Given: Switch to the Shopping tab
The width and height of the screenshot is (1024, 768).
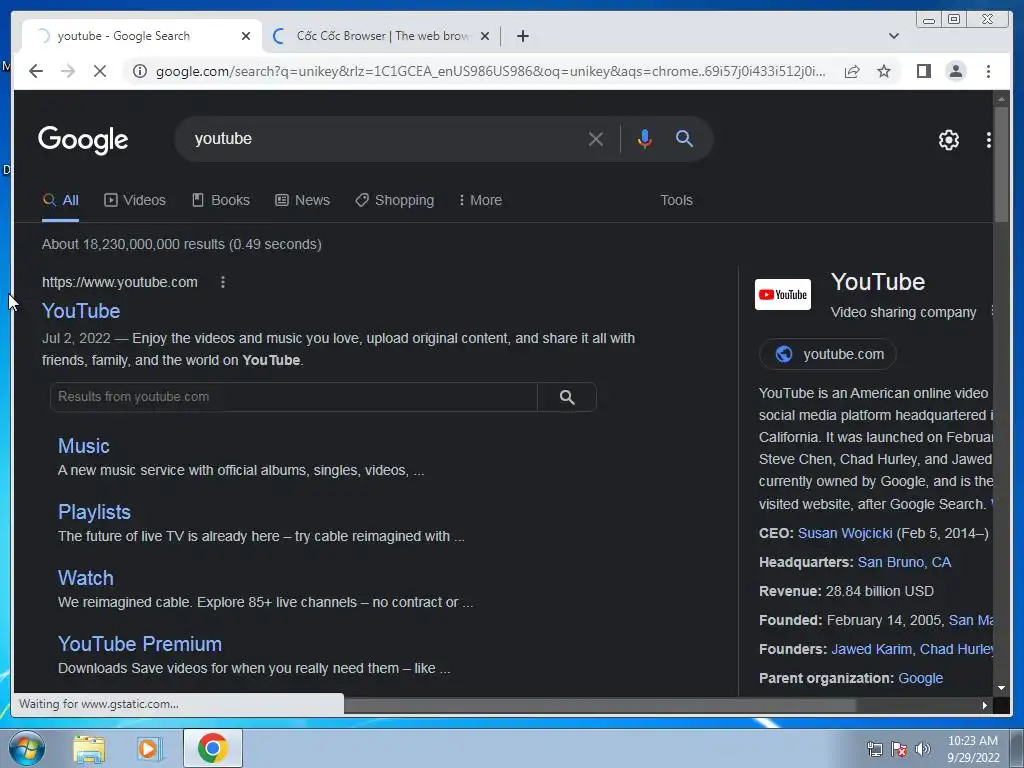Looking at the screenshot, I should [x=394, y=200].
